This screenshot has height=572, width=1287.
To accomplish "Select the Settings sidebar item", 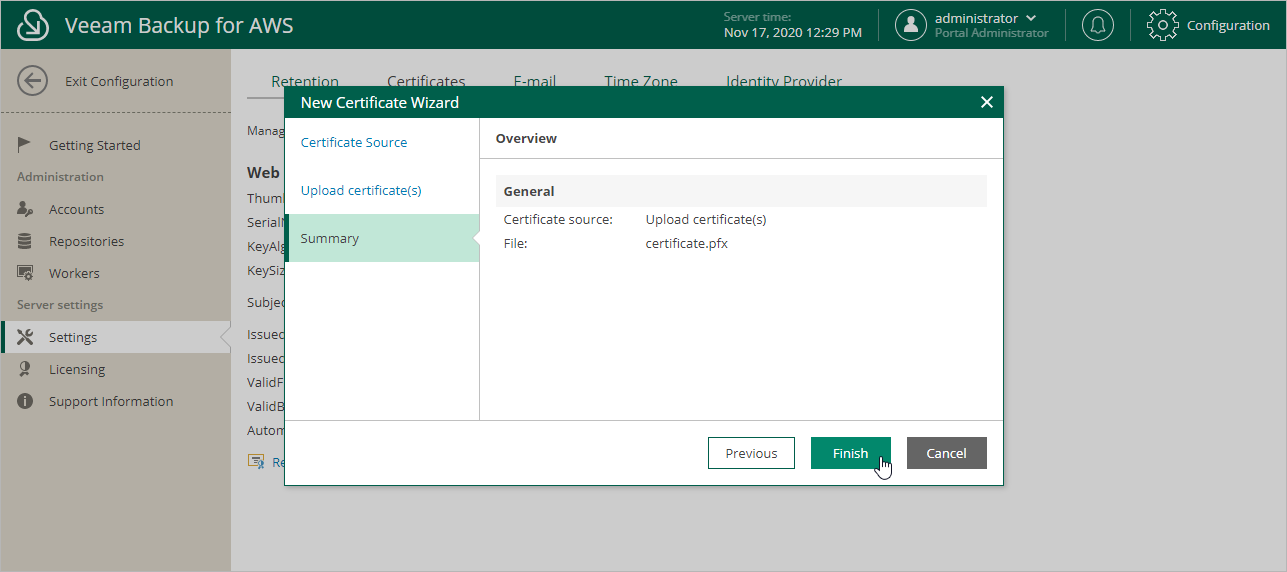I will tap(115, 337).
